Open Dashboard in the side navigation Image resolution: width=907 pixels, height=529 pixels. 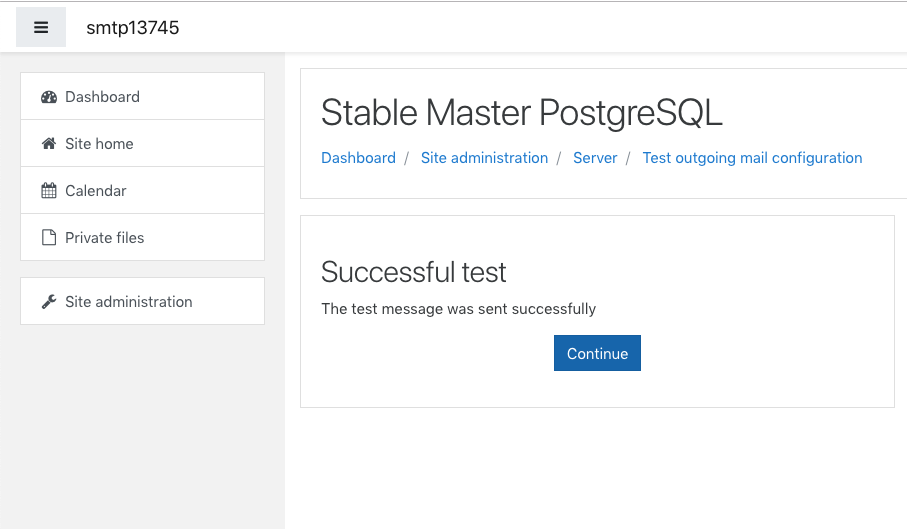[142, 97]
